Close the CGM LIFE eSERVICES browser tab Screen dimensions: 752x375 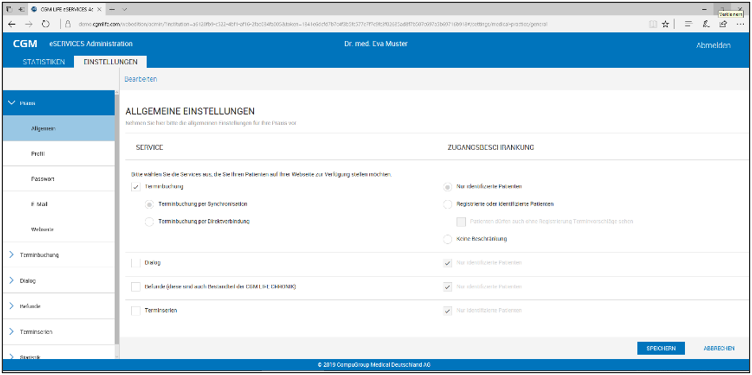click(x=99, y=9)
